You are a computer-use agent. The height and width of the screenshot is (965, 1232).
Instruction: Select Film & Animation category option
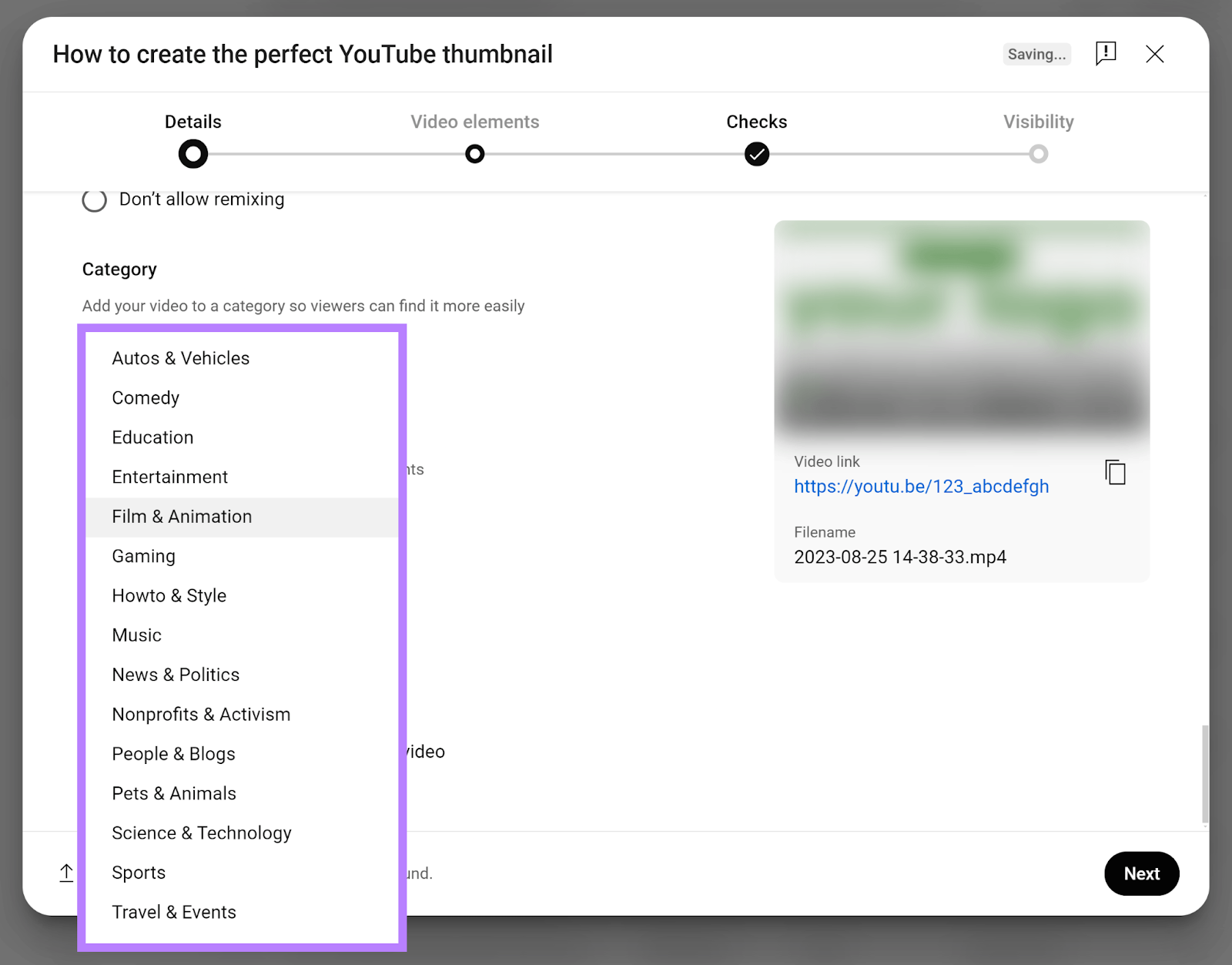(182, 517)
